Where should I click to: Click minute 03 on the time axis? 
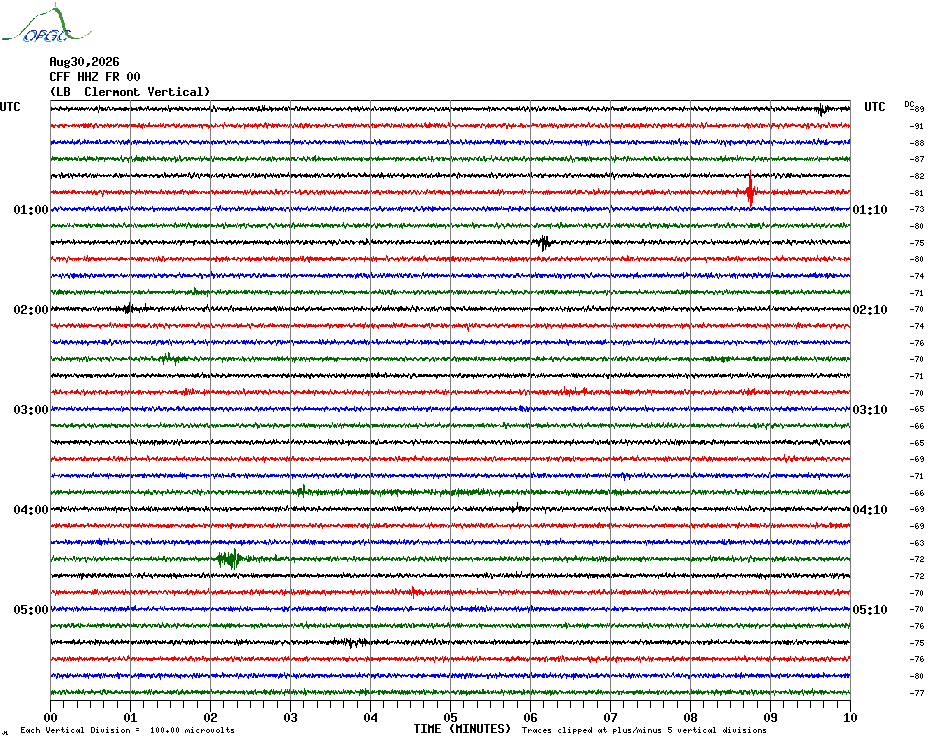(x=291, y=717)
